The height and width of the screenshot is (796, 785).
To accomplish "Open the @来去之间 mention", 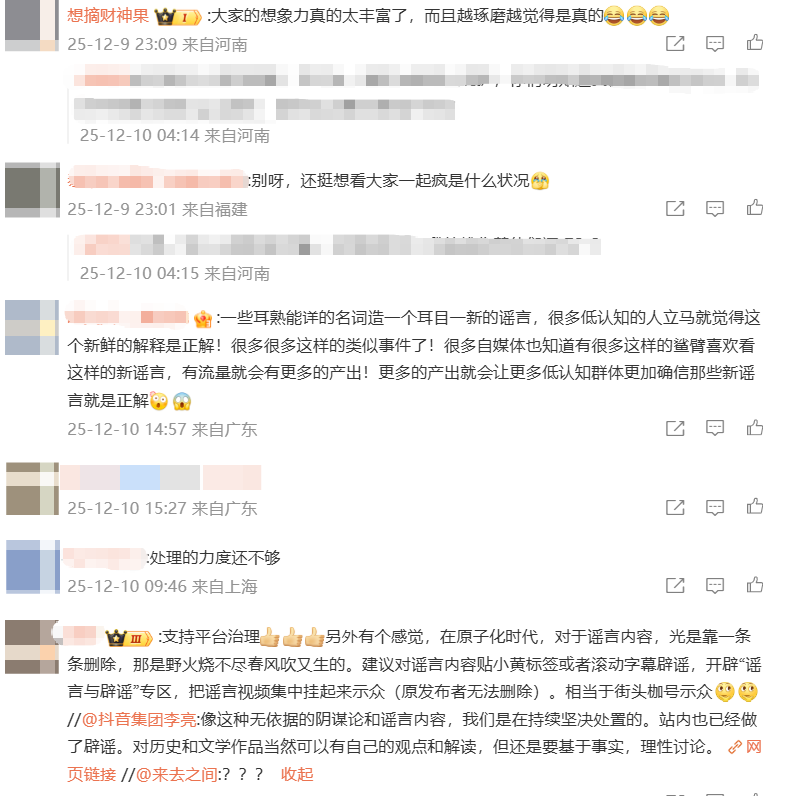I will [x=177, y=774].
